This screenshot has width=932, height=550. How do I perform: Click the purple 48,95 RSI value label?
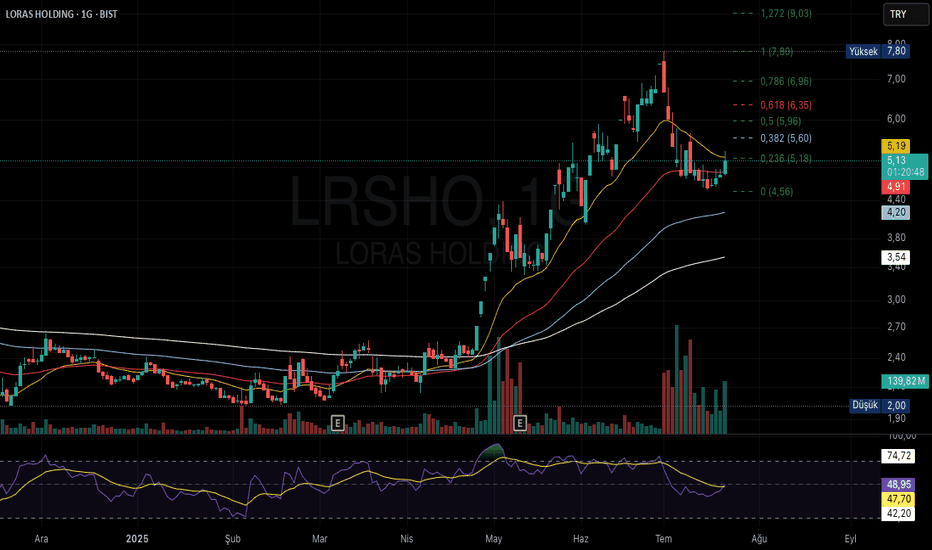pyautogui.click(x=898, y=485)
